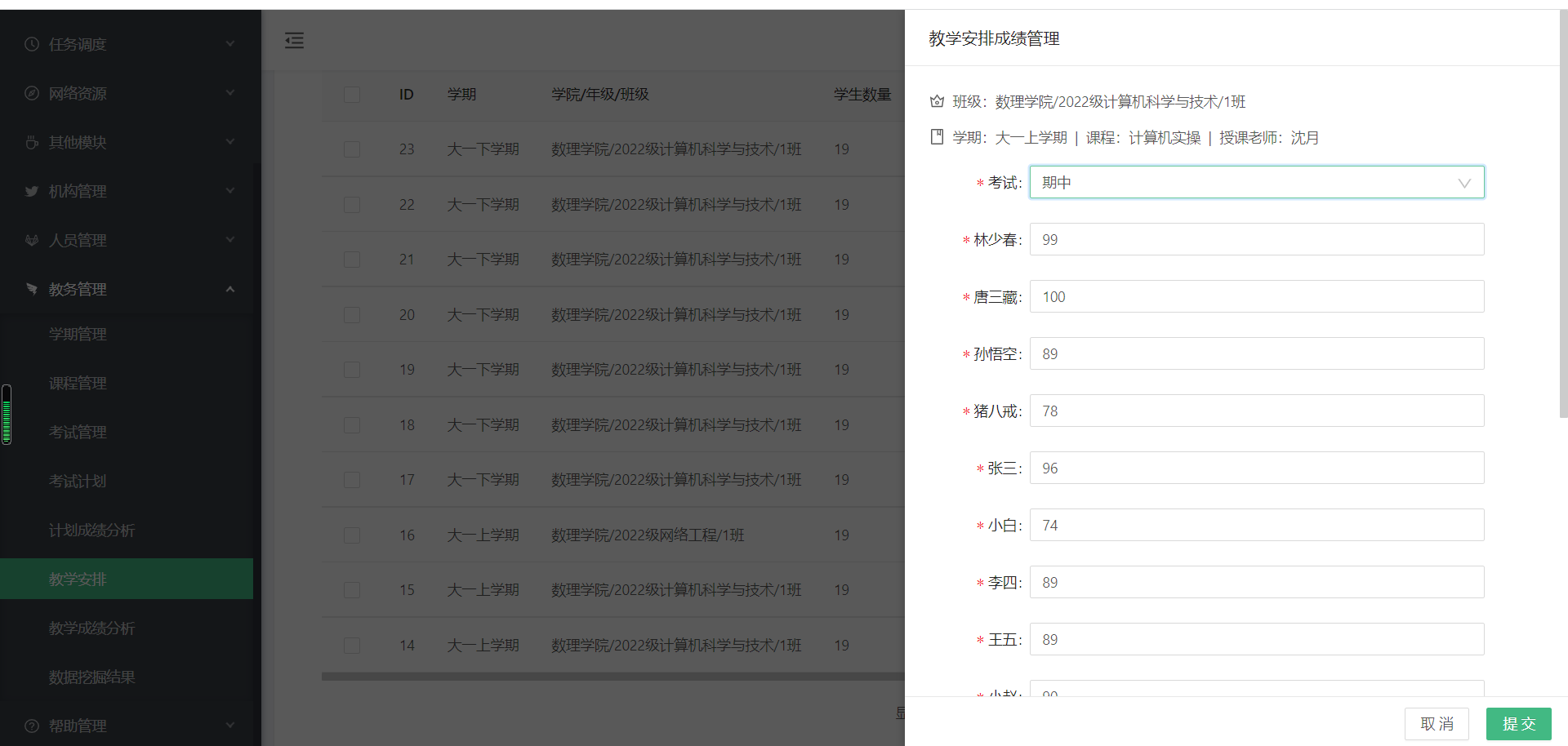Check the checkbox for row ID 23

[352, 149]
